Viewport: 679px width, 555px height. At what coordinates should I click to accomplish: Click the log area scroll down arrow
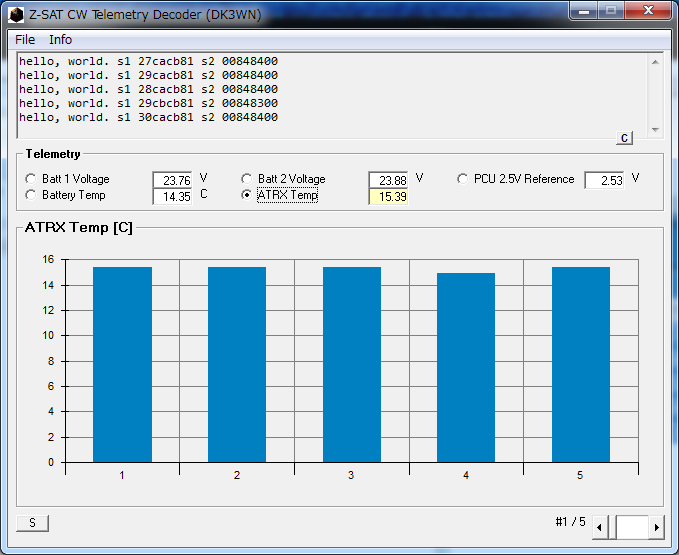(655, 129)
